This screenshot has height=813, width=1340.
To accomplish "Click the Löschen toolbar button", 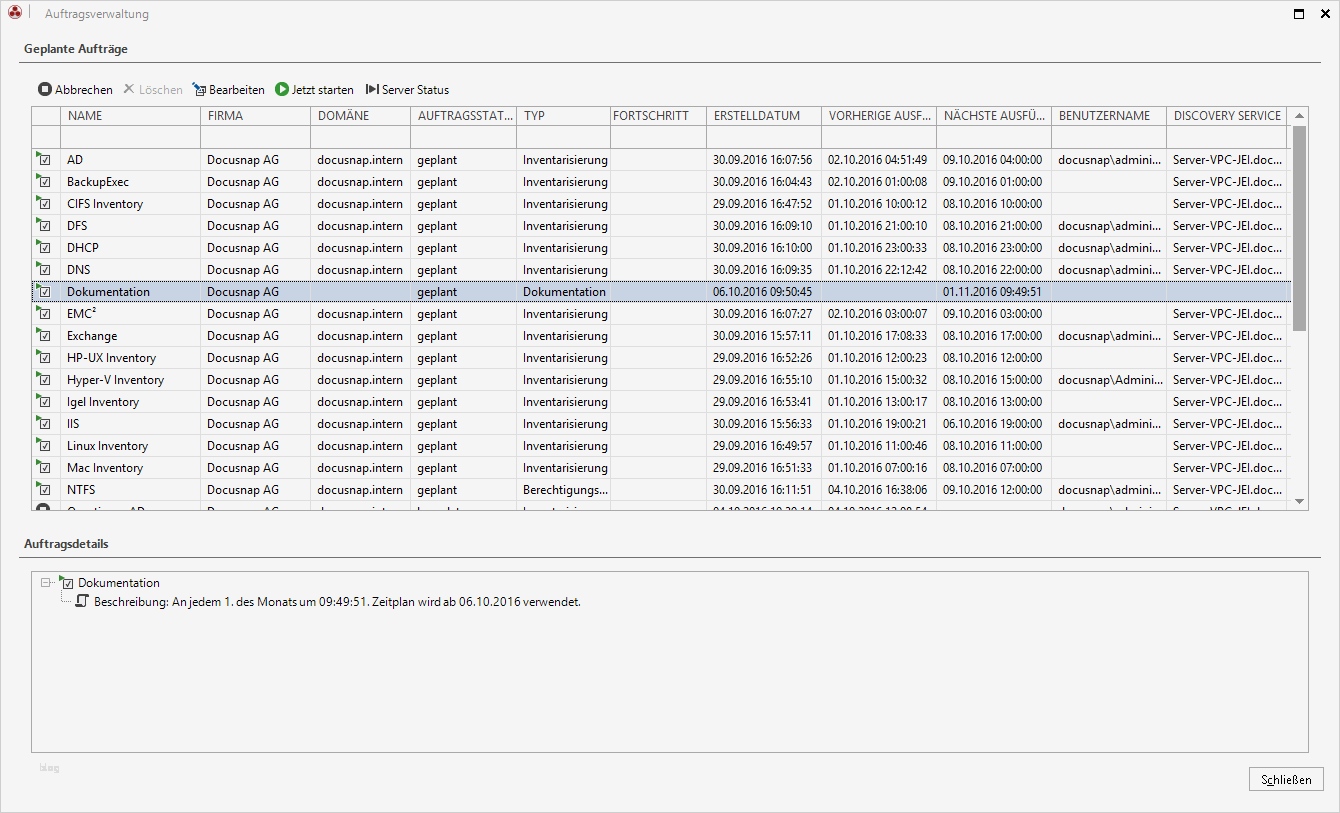I will coord(153,90).
